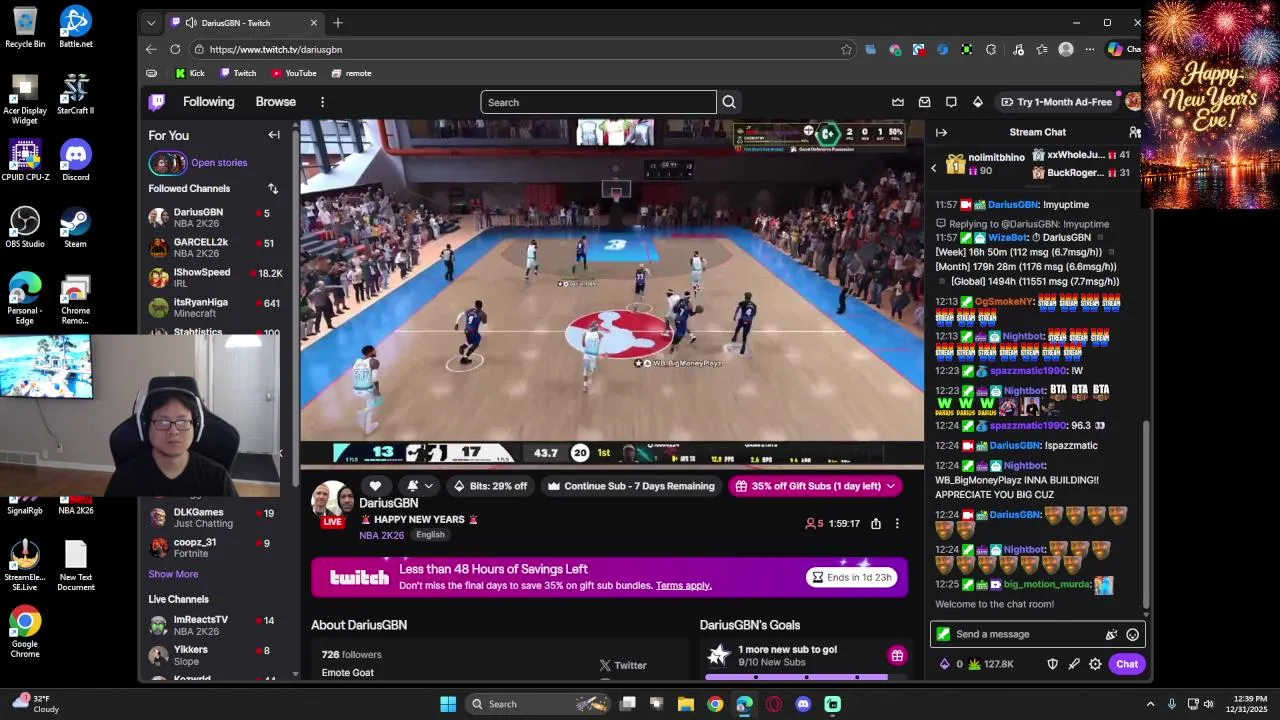
Task: Open the Whispers speech bubble icon
Action: point(951,102)
